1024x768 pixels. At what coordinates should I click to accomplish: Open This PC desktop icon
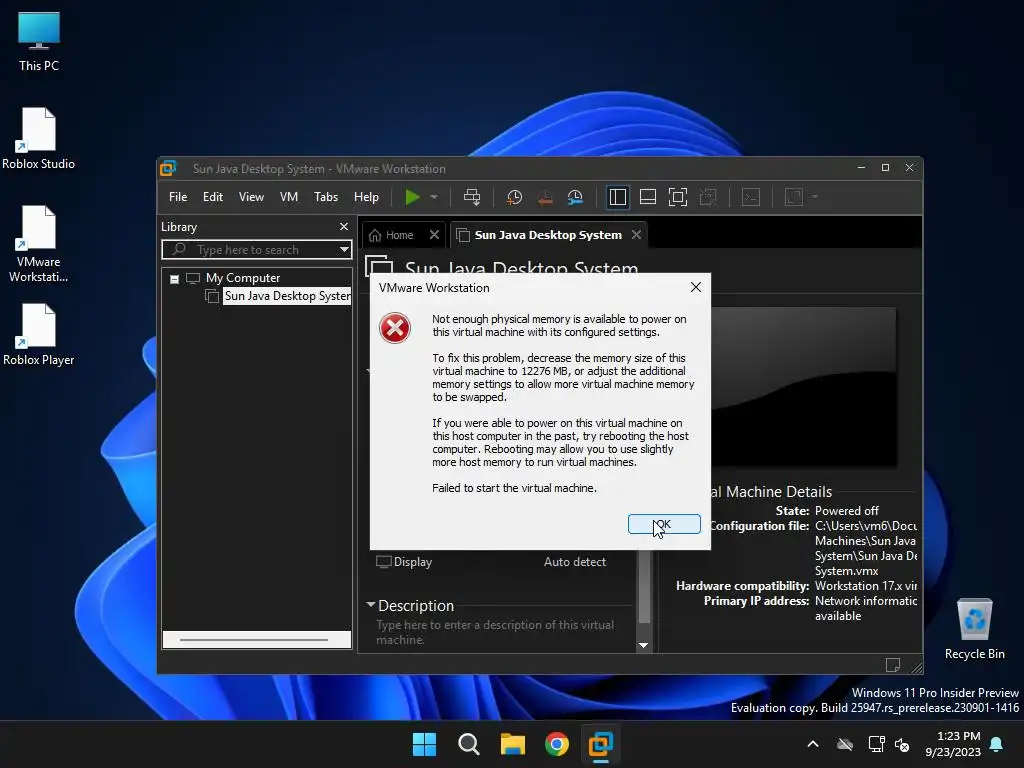[x=39, y=41]
